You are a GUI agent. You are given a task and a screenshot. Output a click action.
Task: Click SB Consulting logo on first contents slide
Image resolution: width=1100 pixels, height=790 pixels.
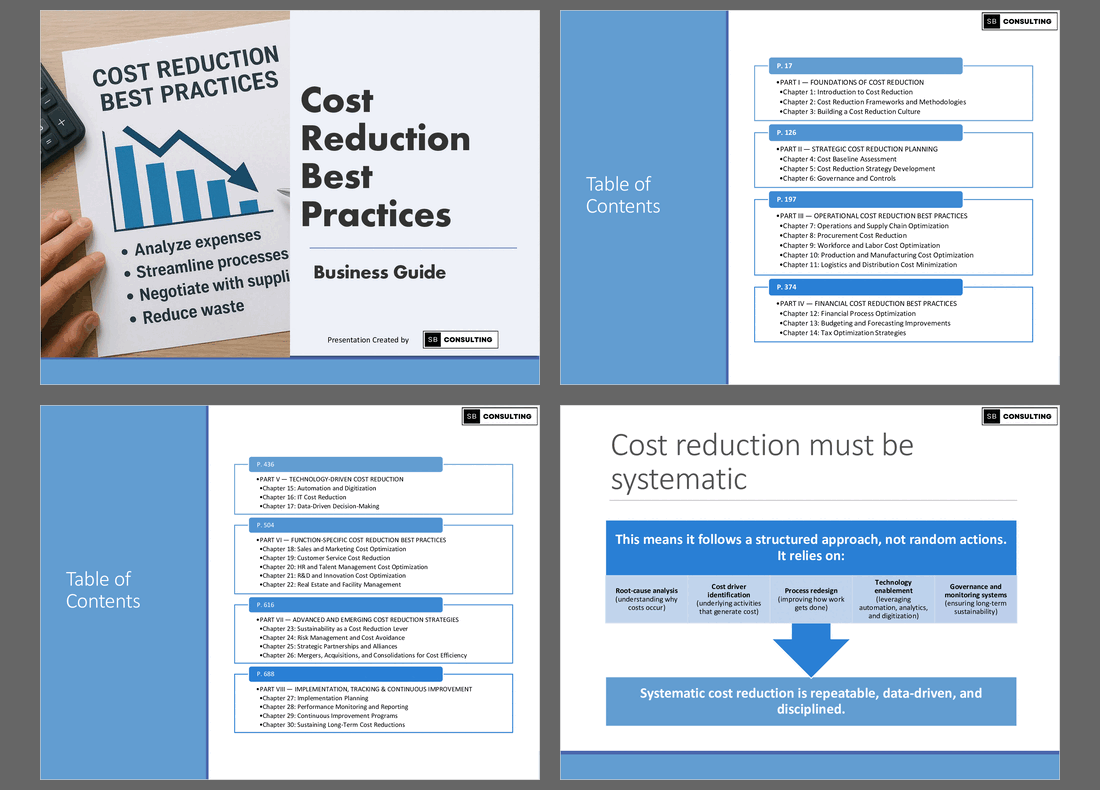(x=1019, y=20)
